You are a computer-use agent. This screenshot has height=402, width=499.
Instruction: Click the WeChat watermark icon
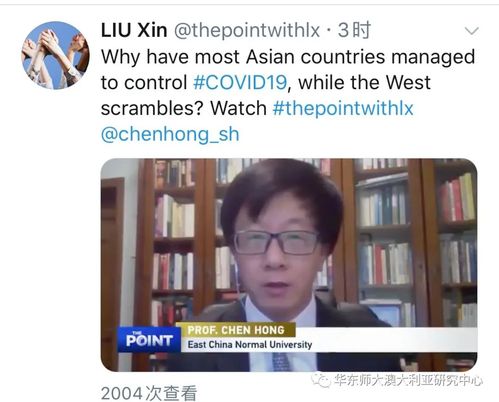(320, 381)
